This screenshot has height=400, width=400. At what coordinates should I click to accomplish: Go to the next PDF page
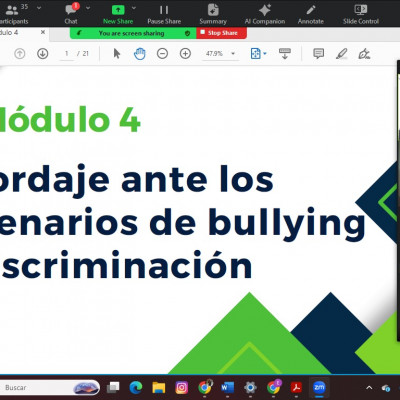pos(43,53)
